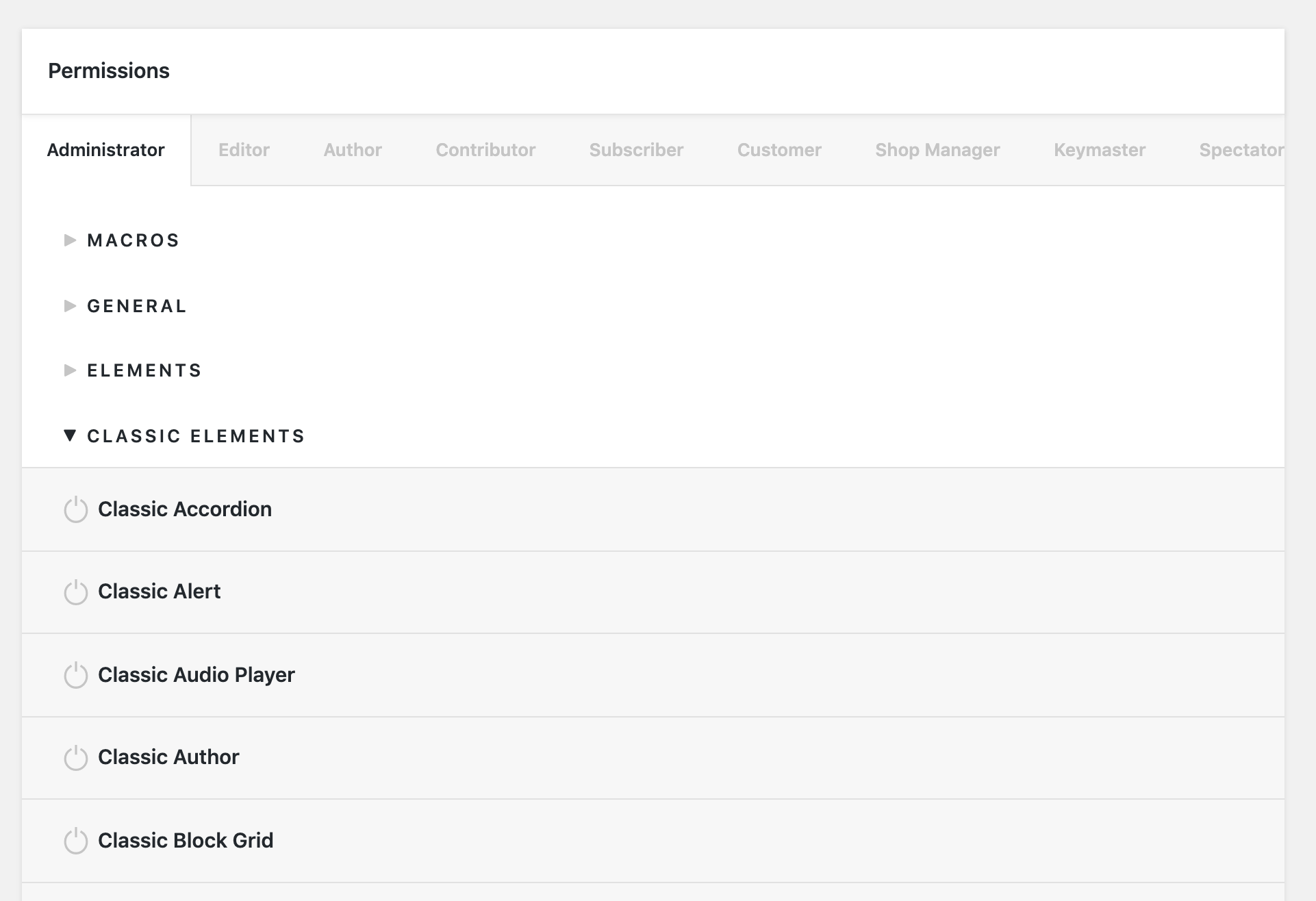Switch to the Author role tab
This screenshot has height=901, width=1316.
[353, 150]
